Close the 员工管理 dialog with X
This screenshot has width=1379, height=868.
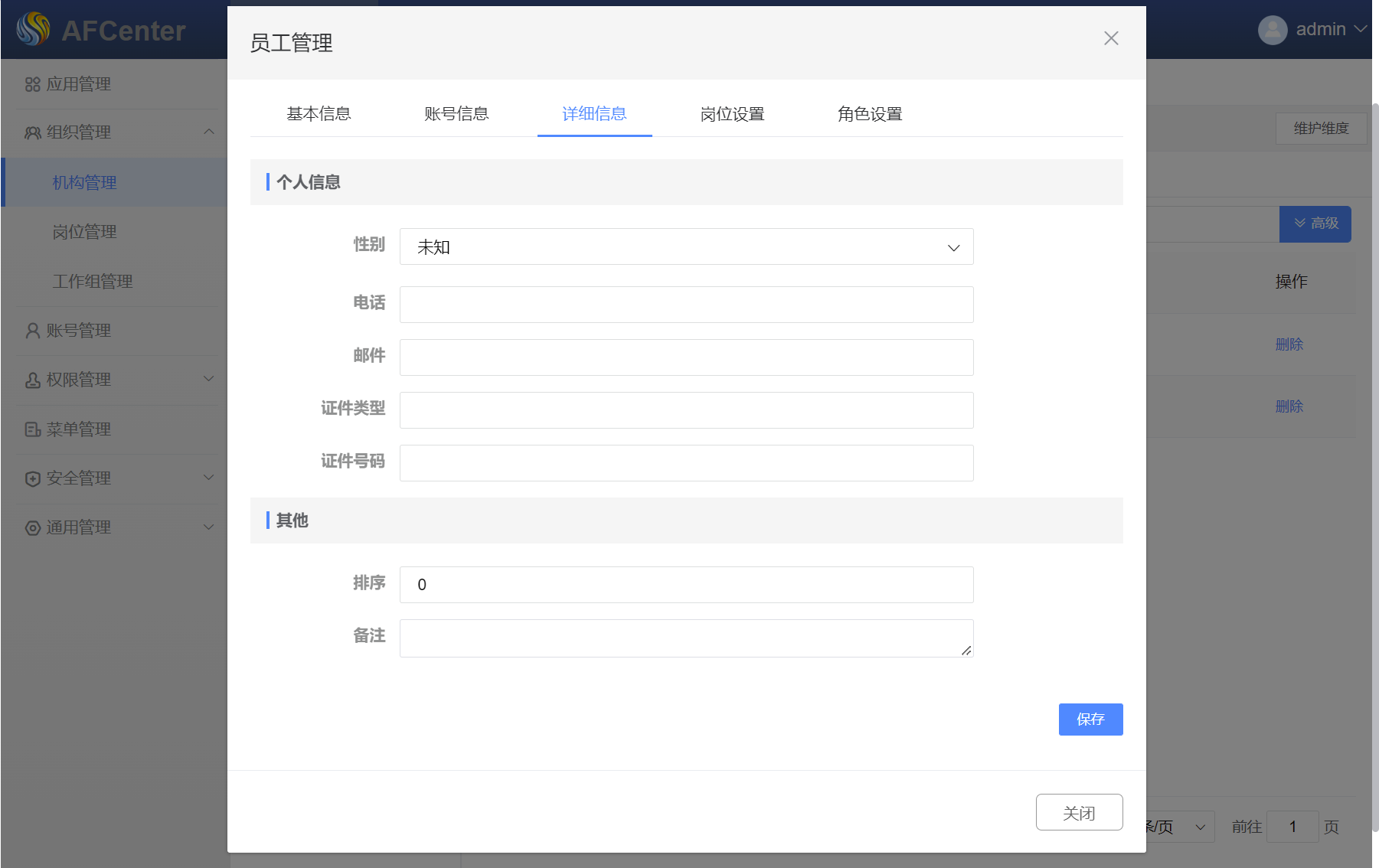(1111, 38)
